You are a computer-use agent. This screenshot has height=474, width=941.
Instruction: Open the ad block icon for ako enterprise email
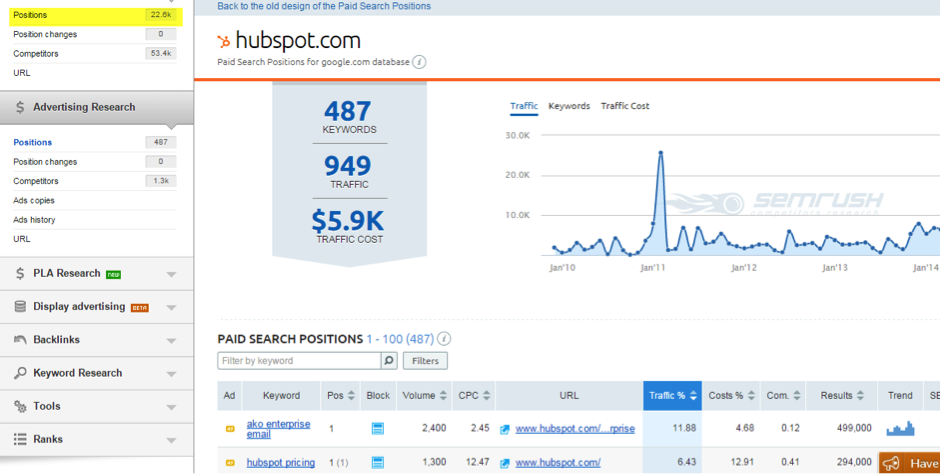[x=378, y=429]
